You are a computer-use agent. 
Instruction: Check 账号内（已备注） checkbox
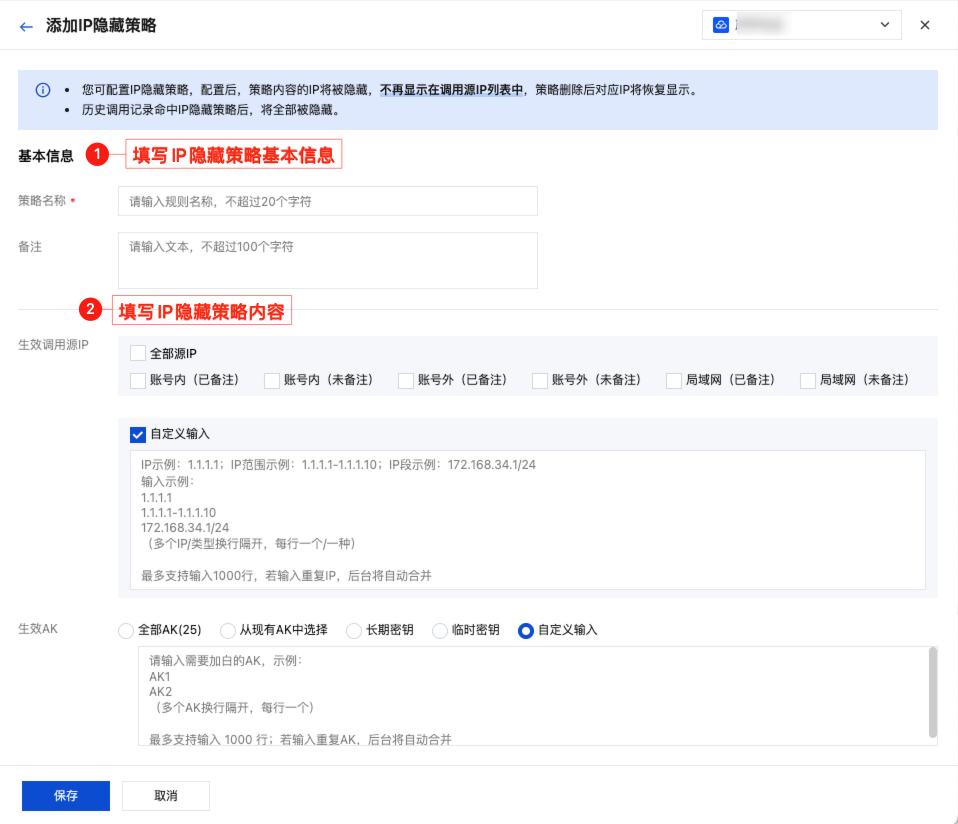pyautogui.click(x=138, y=380)
